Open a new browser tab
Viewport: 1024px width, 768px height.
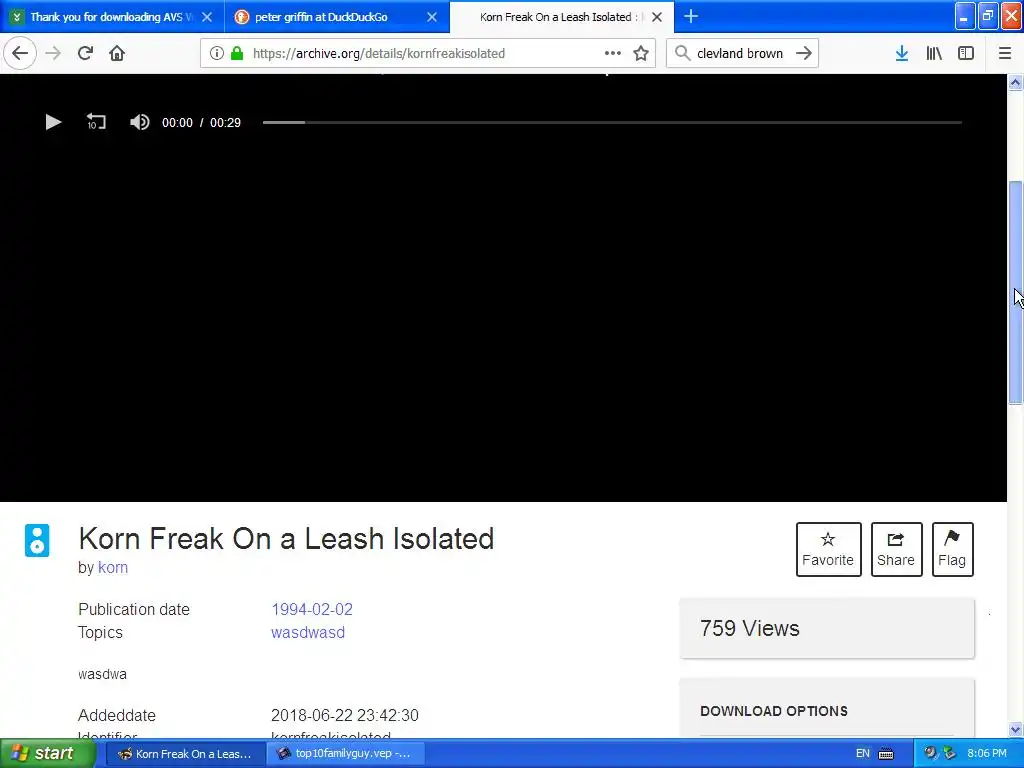coord(691,16)
